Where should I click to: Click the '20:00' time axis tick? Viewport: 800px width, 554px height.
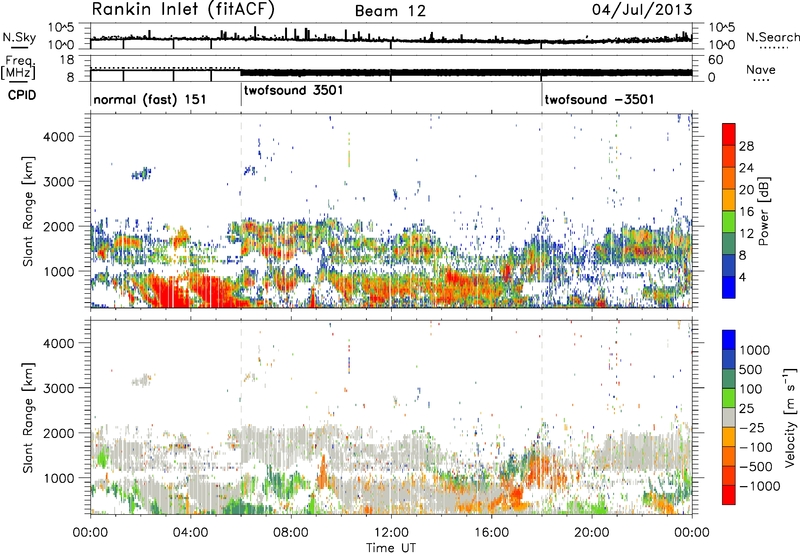(591, 533)
